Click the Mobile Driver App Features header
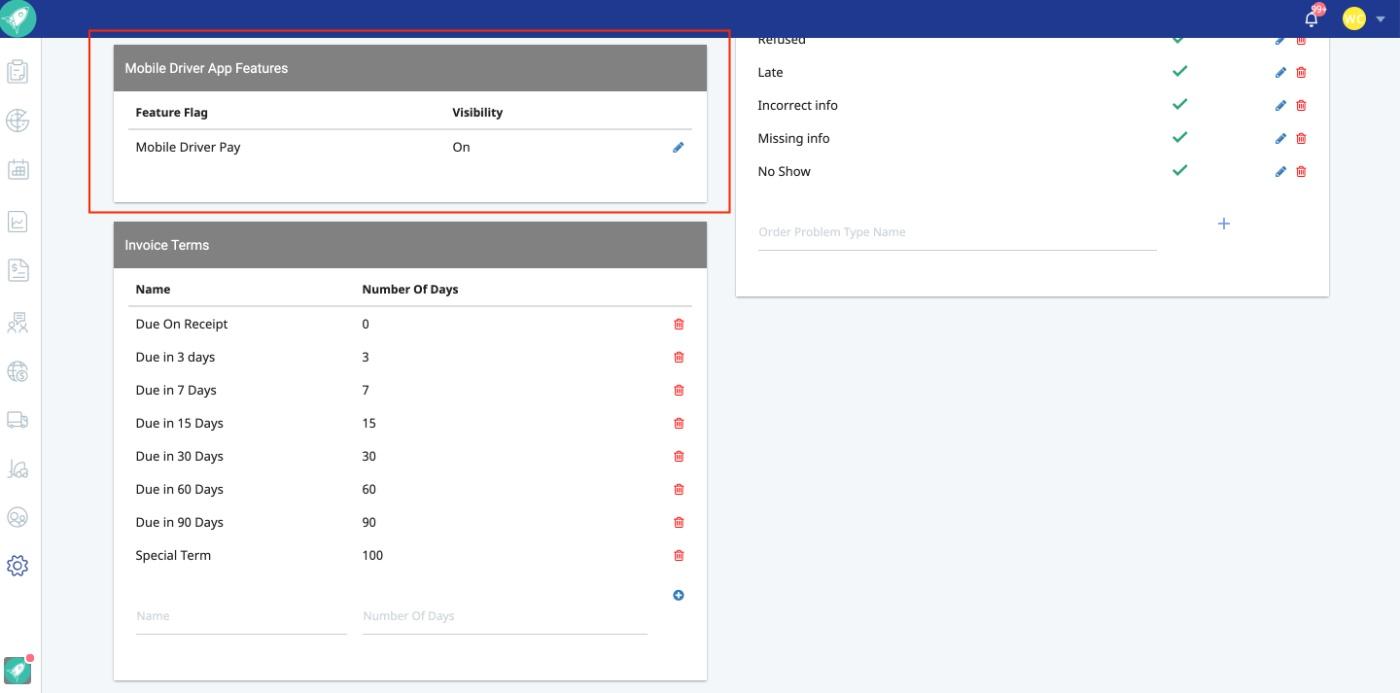Image resolution: width=1400 pixels, height=693 pixels. point(410,68)
